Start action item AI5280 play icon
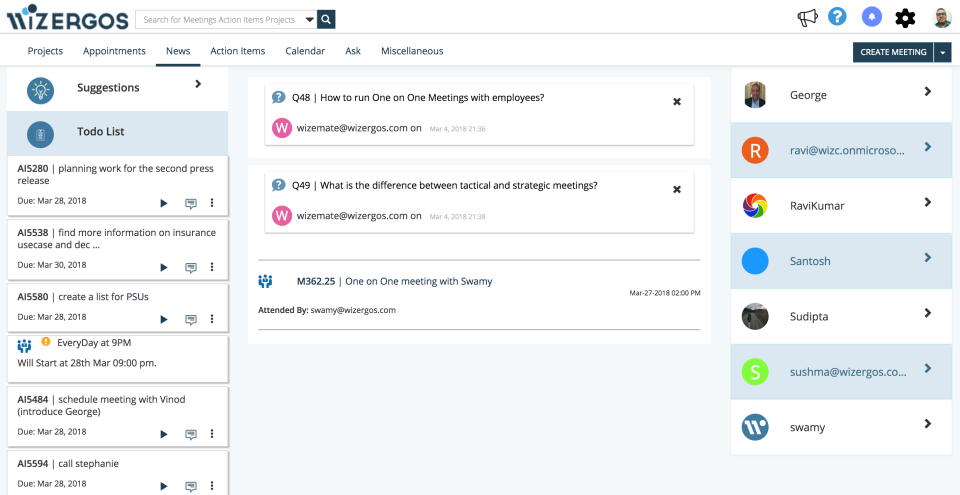The width and height of the screenshot is (960, 495). point(164,203)
